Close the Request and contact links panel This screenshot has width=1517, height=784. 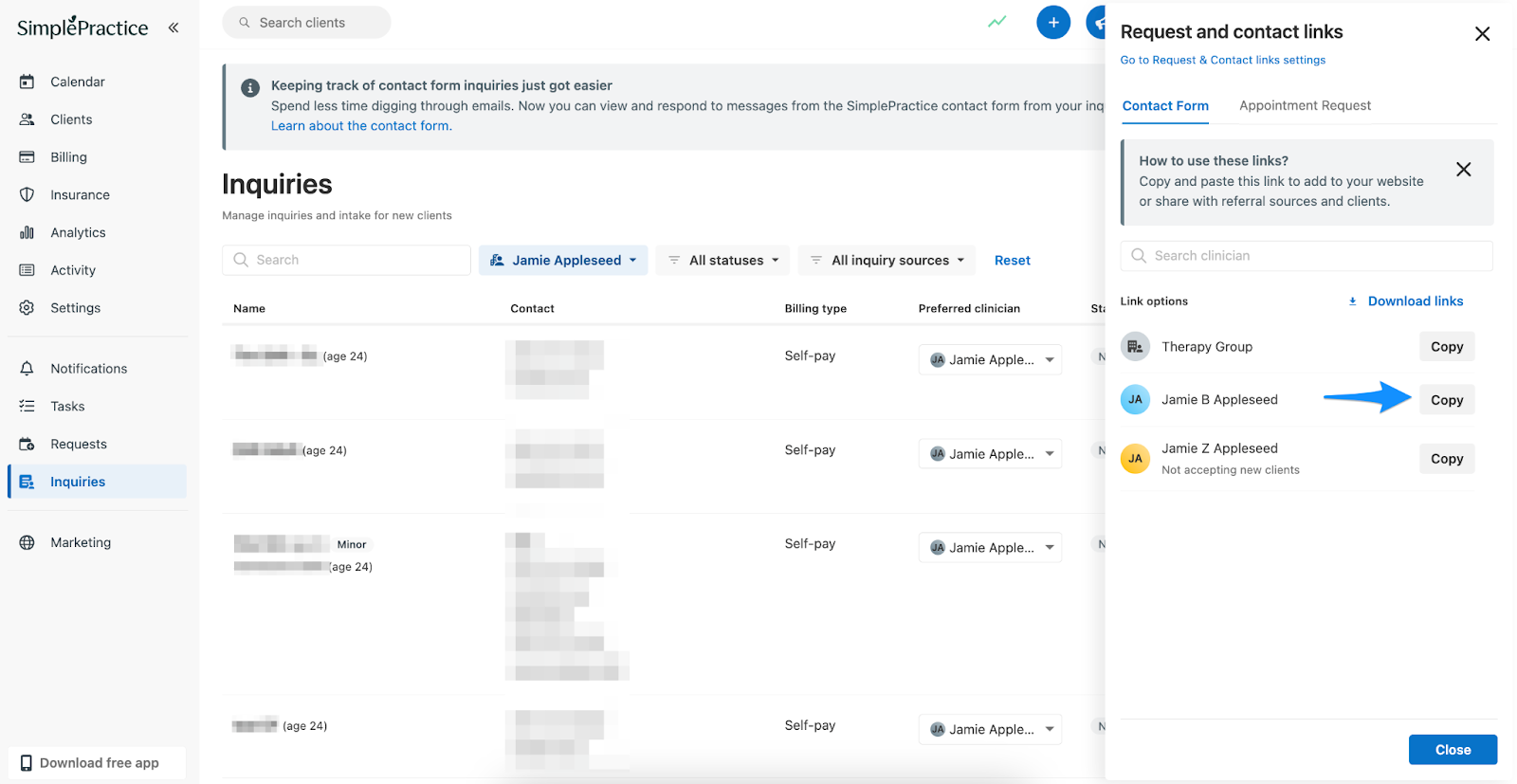coord(1482,34)
